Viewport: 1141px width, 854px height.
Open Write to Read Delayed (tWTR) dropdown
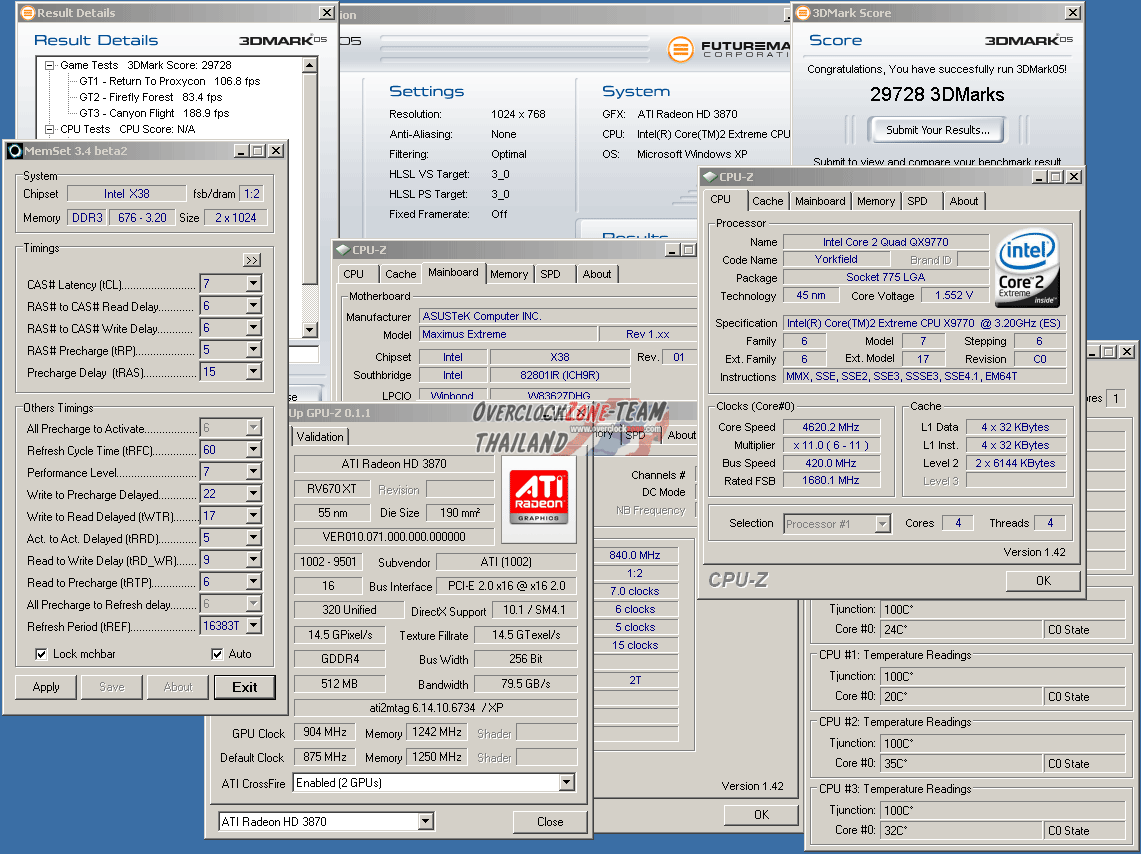[253, 516]
